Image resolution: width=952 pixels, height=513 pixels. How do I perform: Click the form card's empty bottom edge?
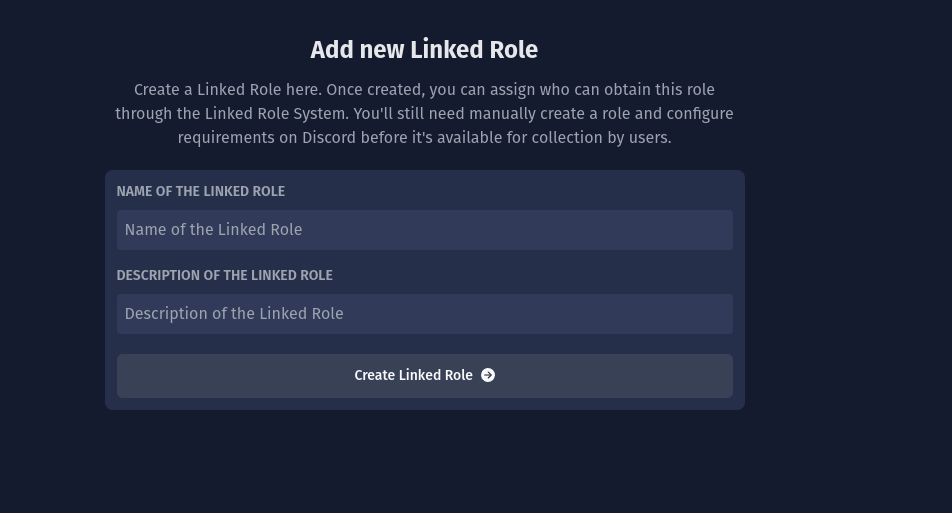(x=424, y=404)
